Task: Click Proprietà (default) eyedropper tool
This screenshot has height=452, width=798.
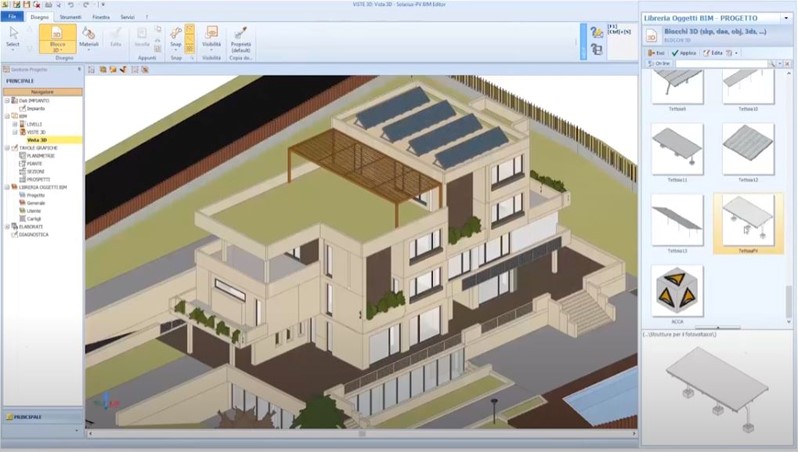Action: click(x=240, y=39)
